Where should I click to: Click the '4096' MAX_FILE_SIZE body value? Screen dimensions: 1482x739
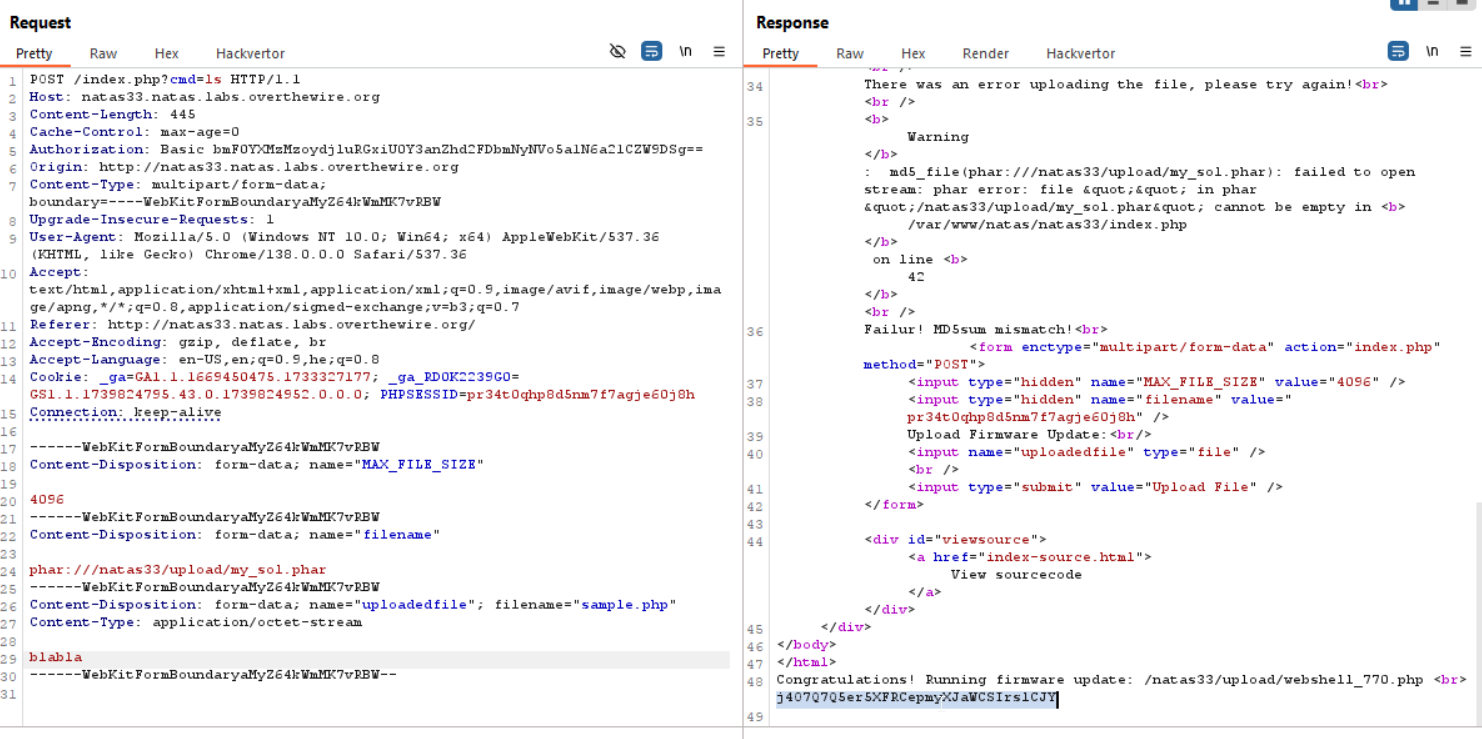[x=46, y=499]
